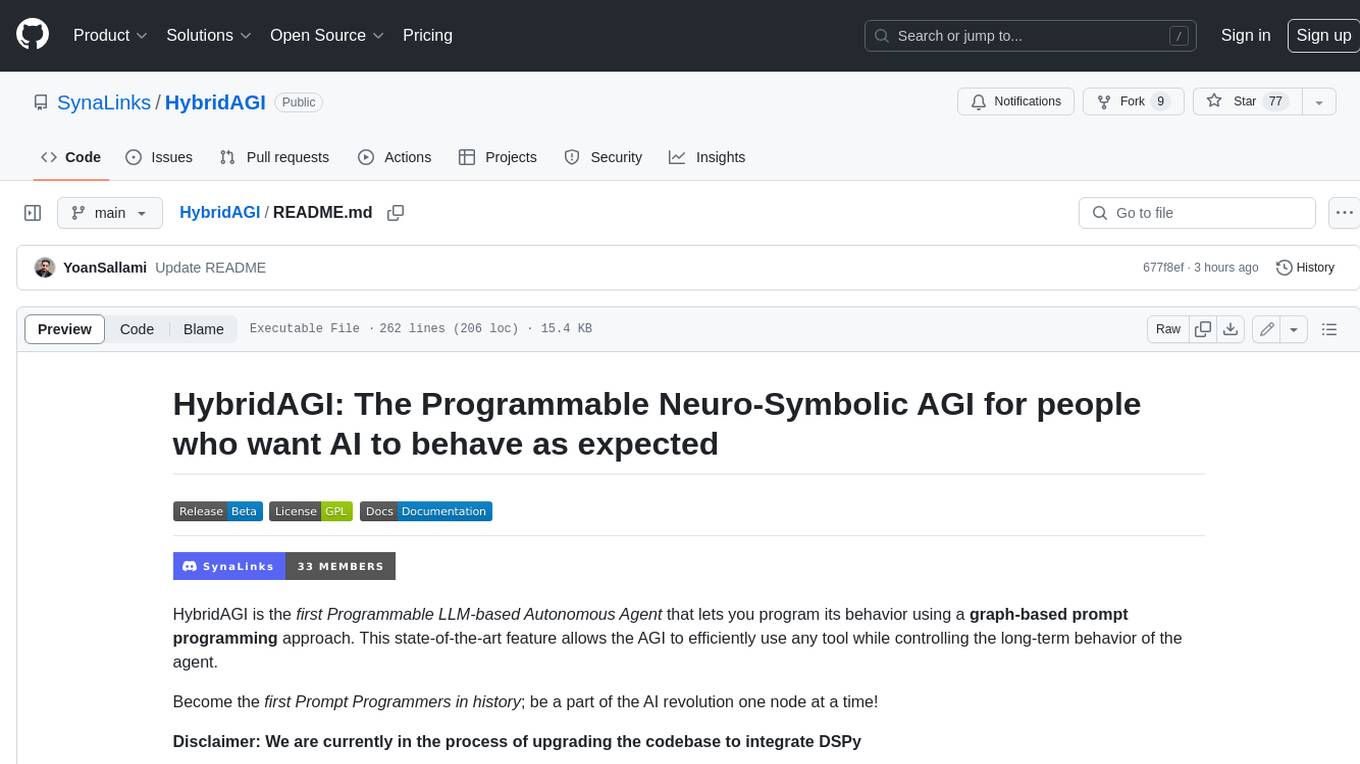The height and width of the screenshot is (764, 1360).
Task: Go to HybridAGI root in breadcrumb
Action: (220, 213)
